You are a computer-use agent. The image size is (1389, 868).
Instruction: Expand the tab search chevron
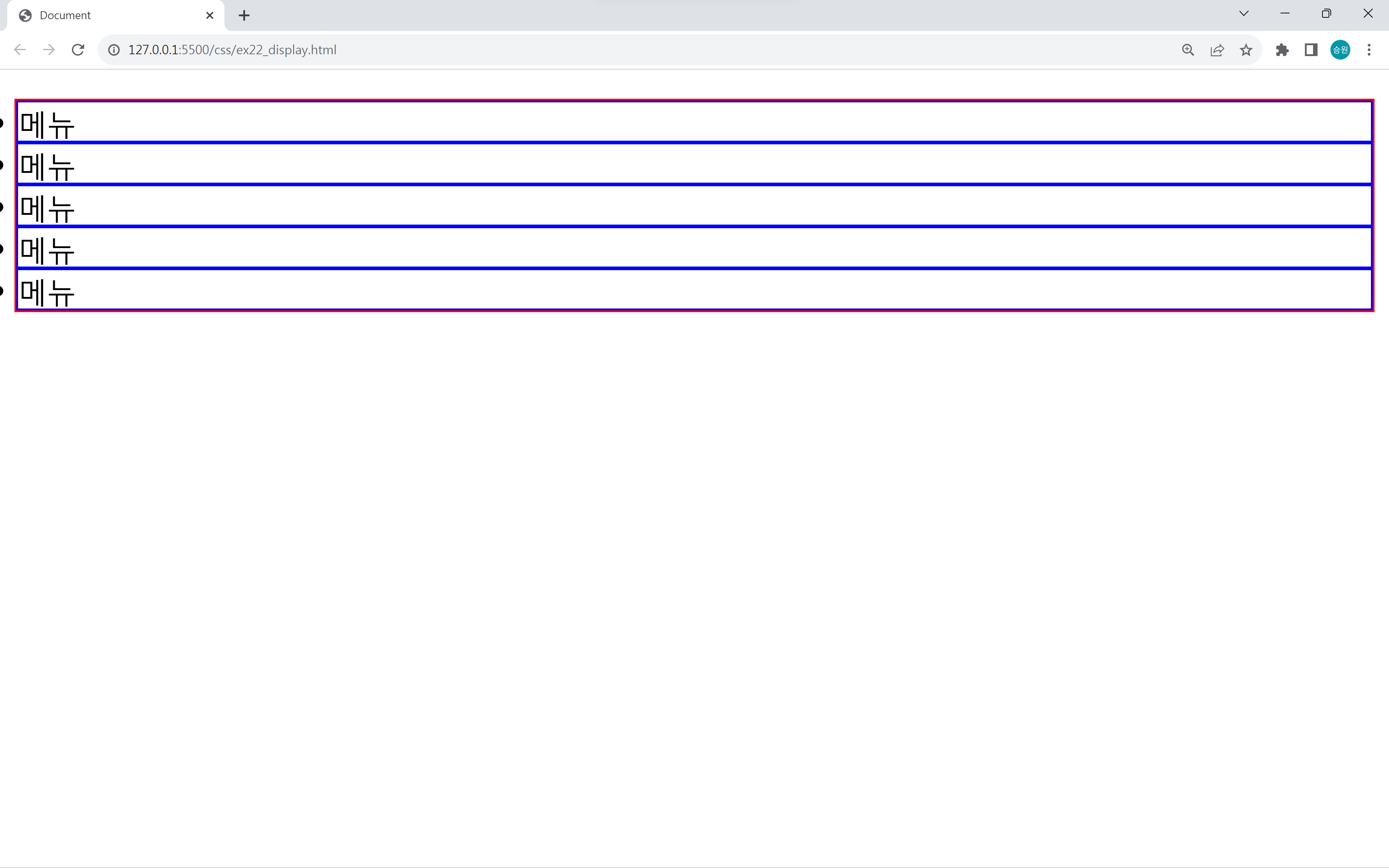1244,14
